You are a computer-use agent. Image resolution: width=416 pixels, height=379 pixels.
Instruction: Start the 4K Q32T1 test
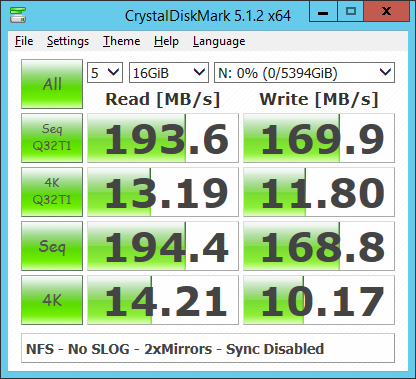point(52,192)
